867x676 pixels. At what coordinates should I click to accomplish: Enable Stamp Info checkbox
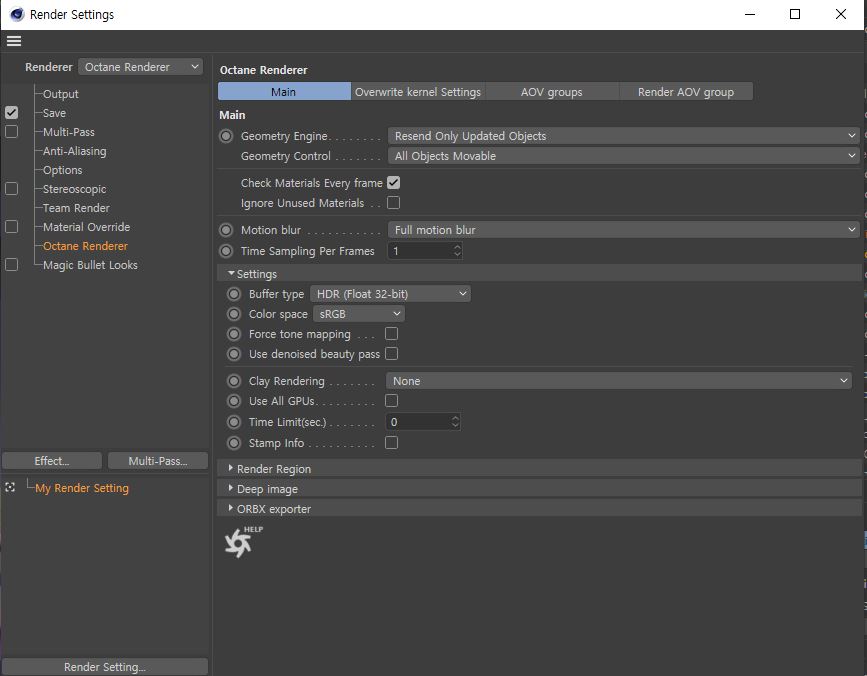[391, 443]
